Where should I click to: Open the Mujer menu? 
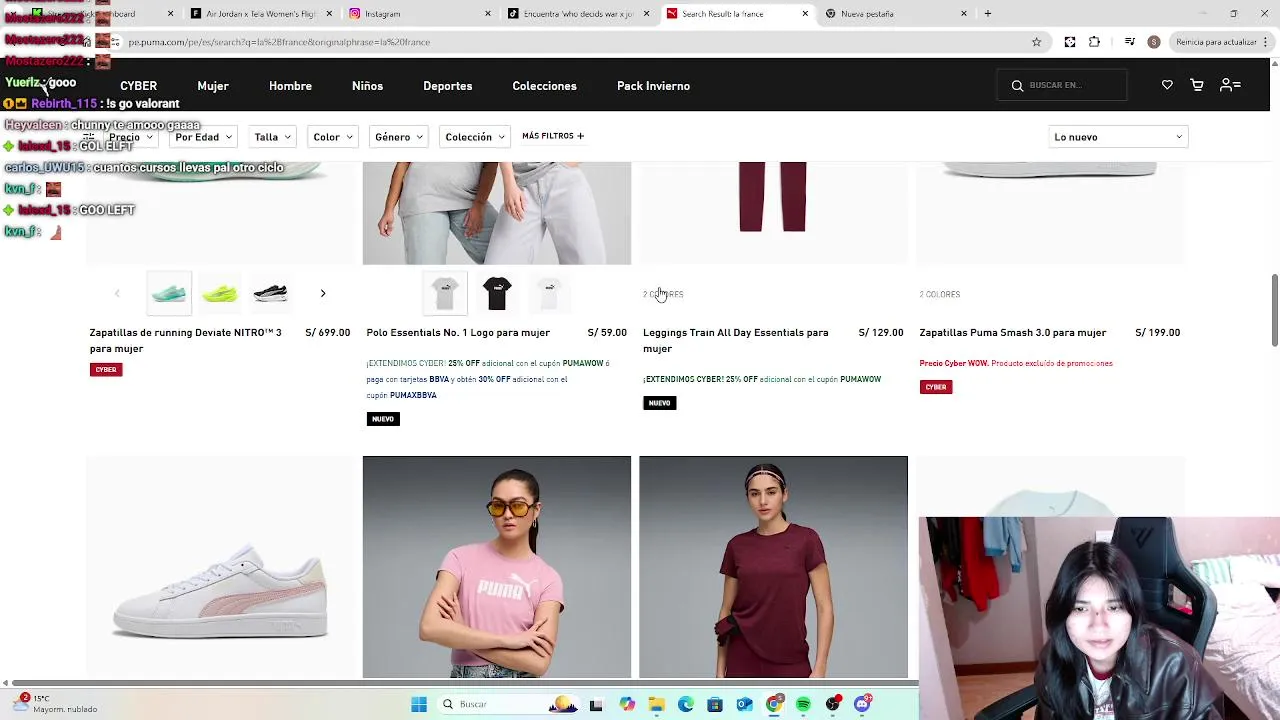(213, 86)
